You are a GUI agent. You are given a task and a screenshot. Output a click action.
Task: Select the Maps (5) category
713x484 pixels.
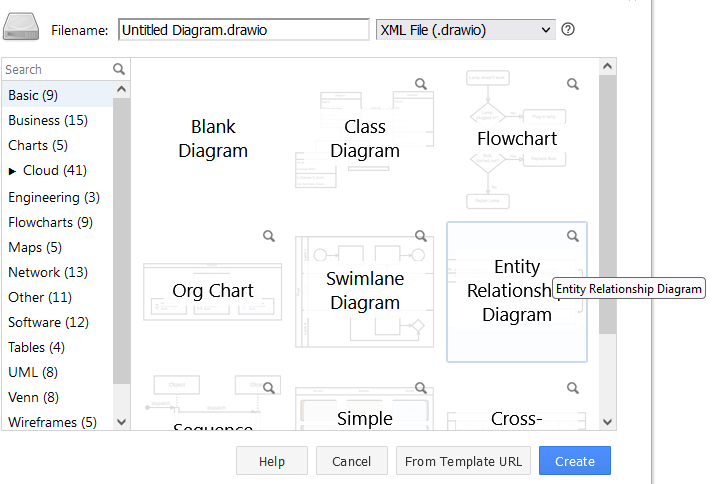click(x=57, y=247)
